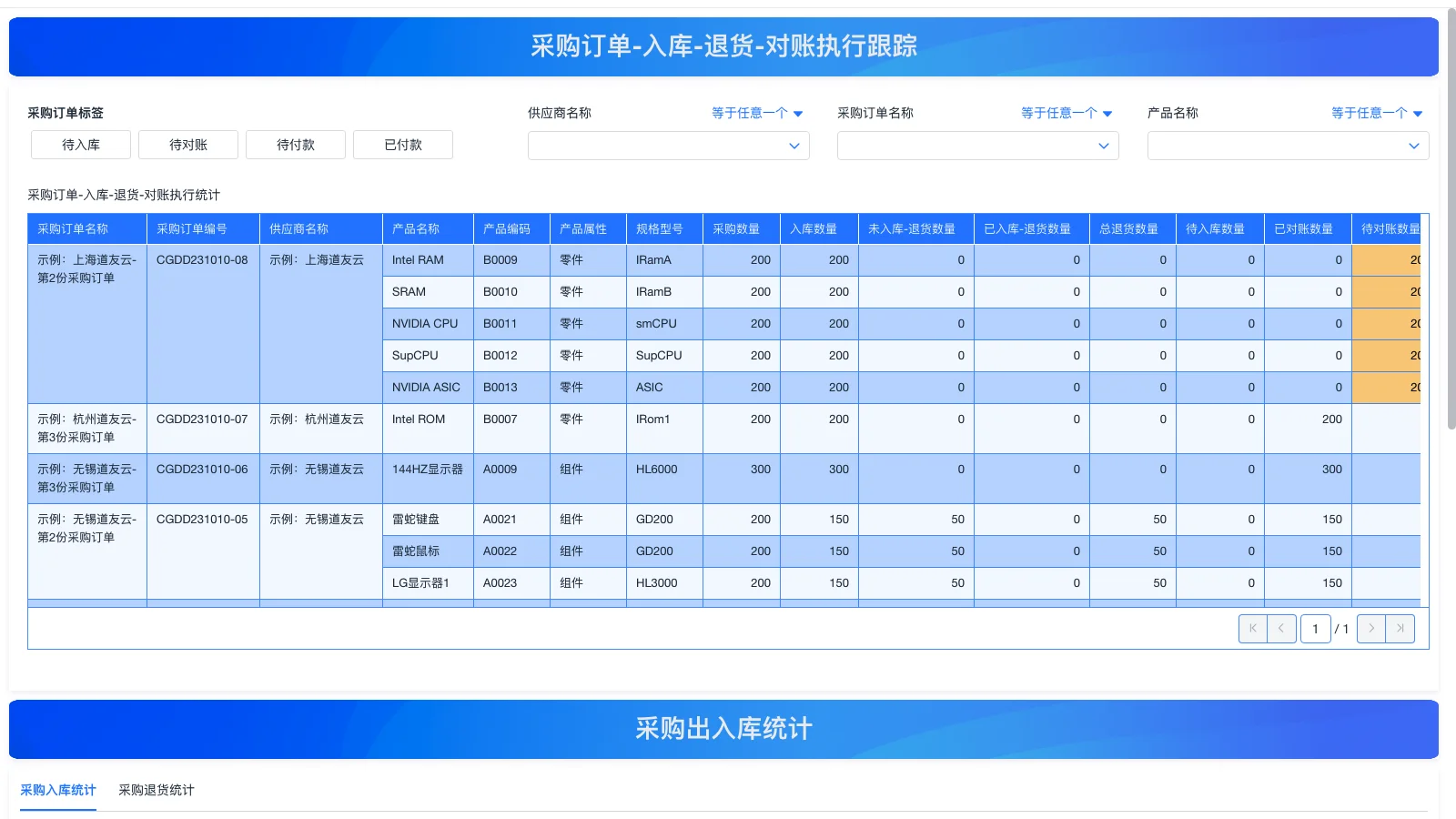Expand the 产品名称 selection dropdown

[1287, 146]
